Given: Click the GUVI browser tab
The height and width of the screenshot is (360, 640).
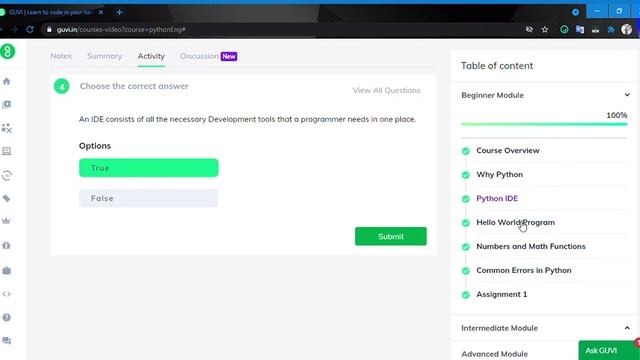Looking at the screenshot, I should (x=51, y=12).
